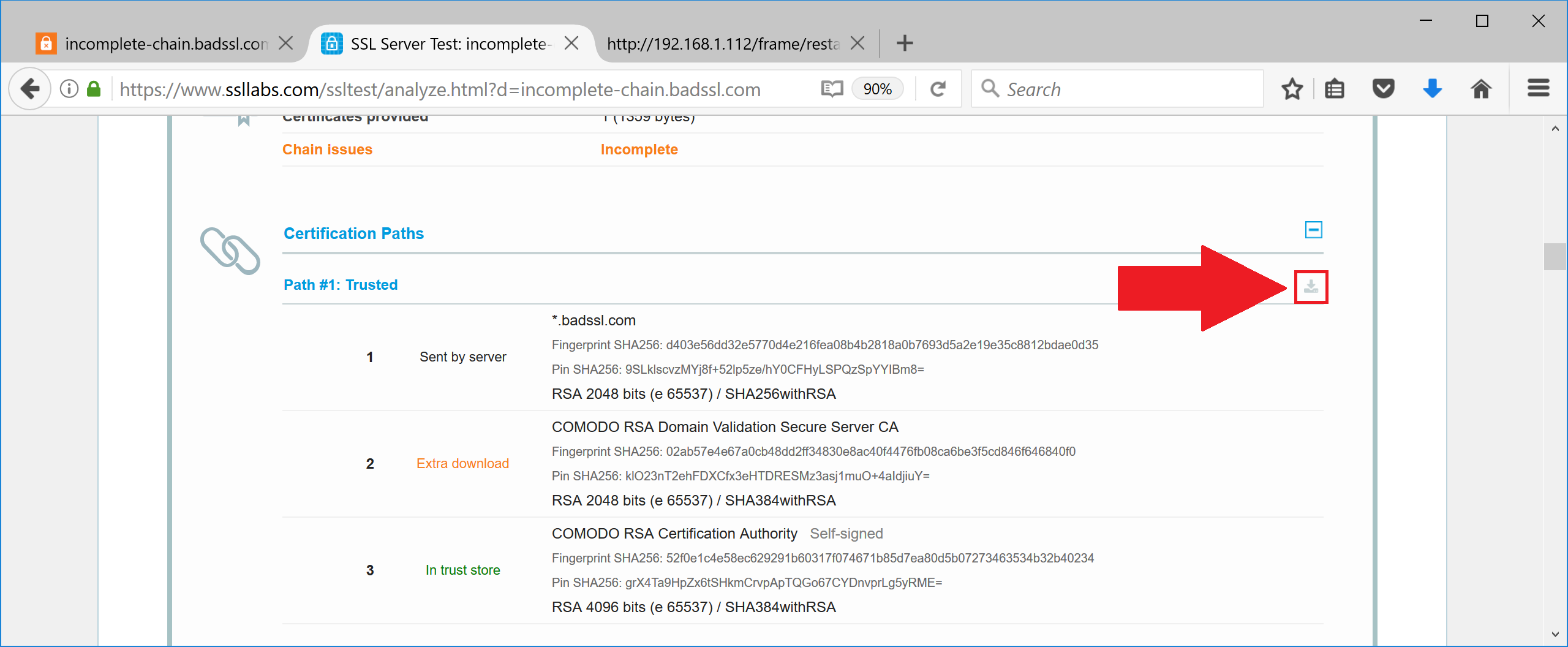Click RSA 2048 bits SHA256withRSA text
This screenshot has height=647, width=1568.
693,394
